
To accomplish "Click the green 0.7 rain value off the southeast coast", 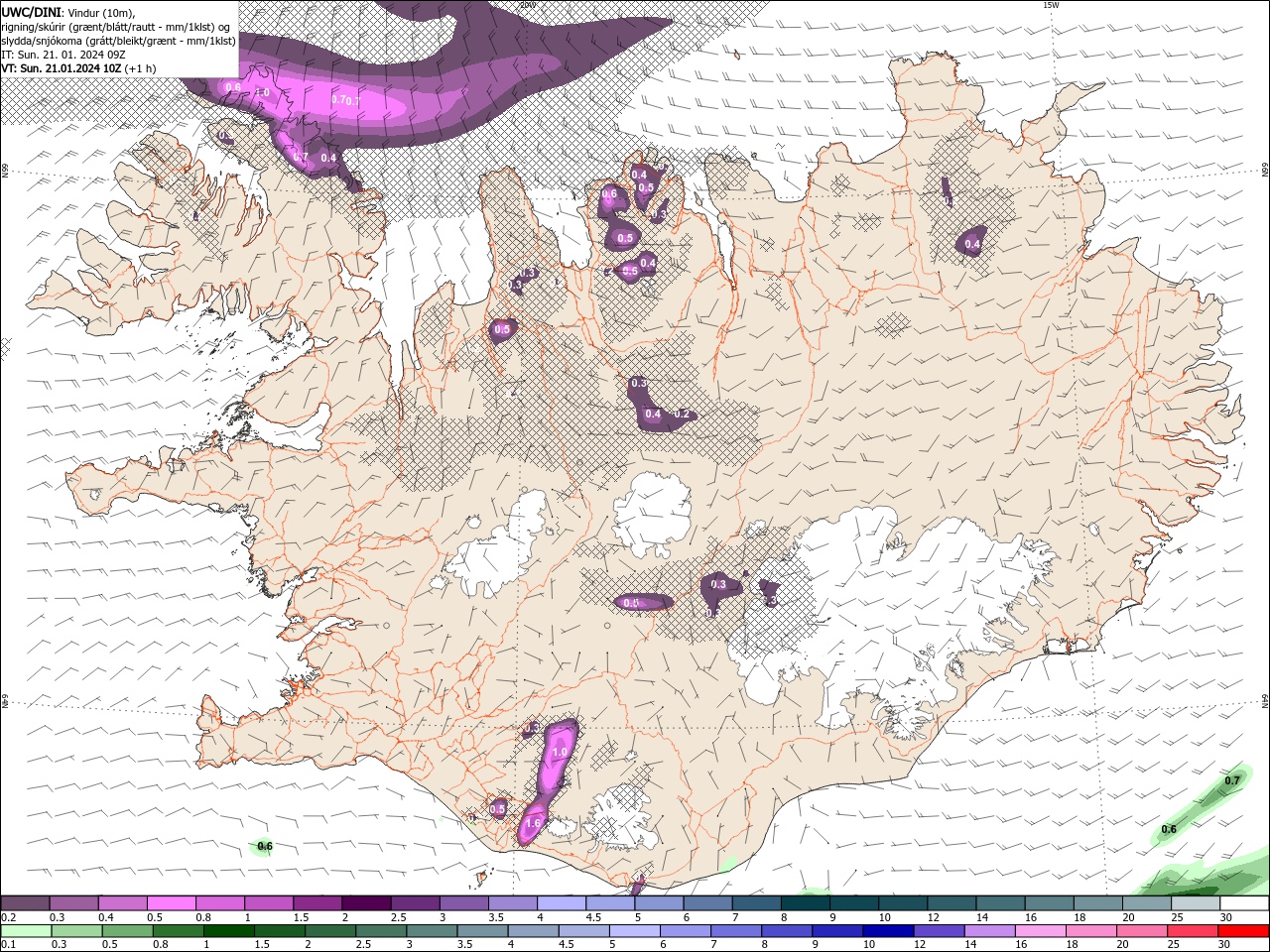I will pyautogui.click(x=1232, y=780).
